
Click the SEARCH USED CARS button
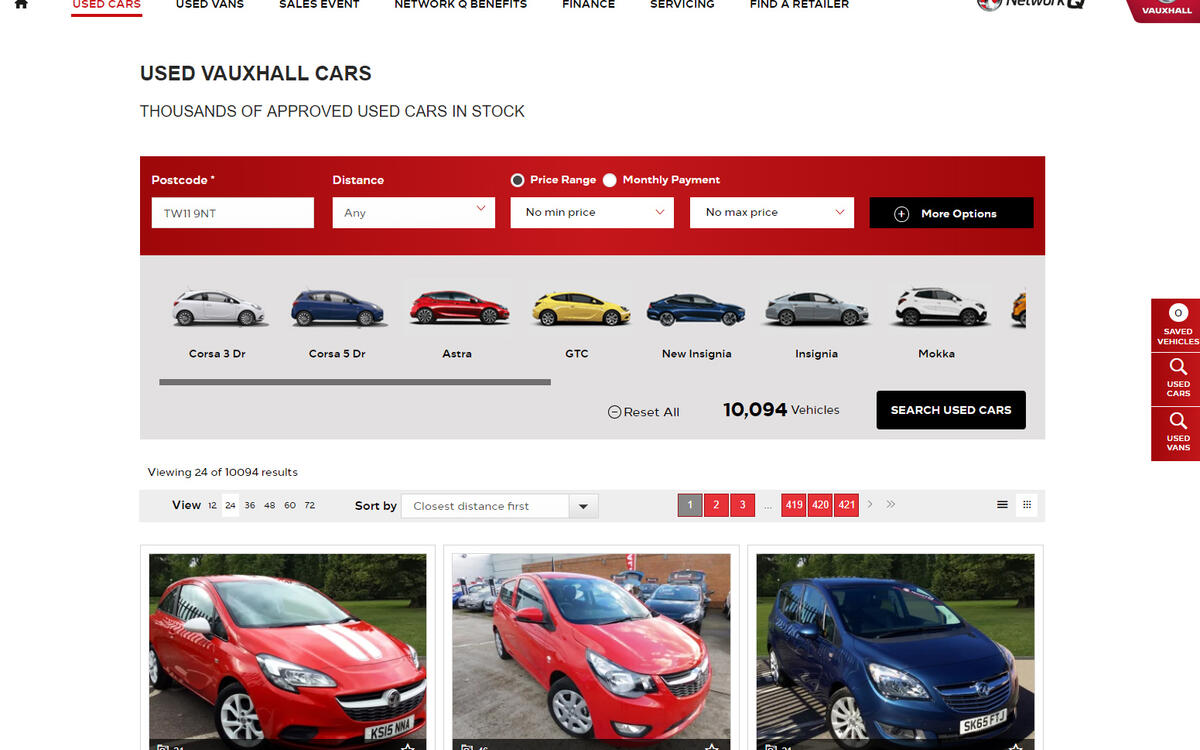(950, 410)
